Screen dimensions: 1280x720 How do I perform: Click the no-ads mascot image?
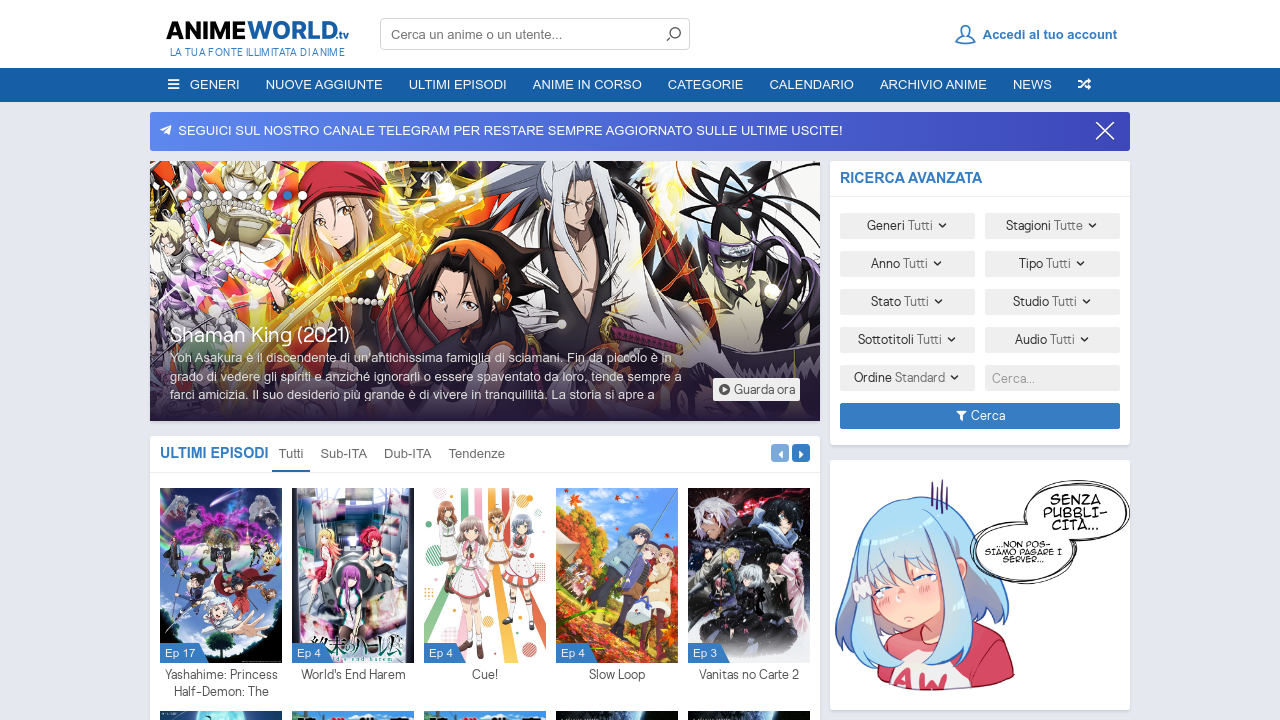(980, 585)
